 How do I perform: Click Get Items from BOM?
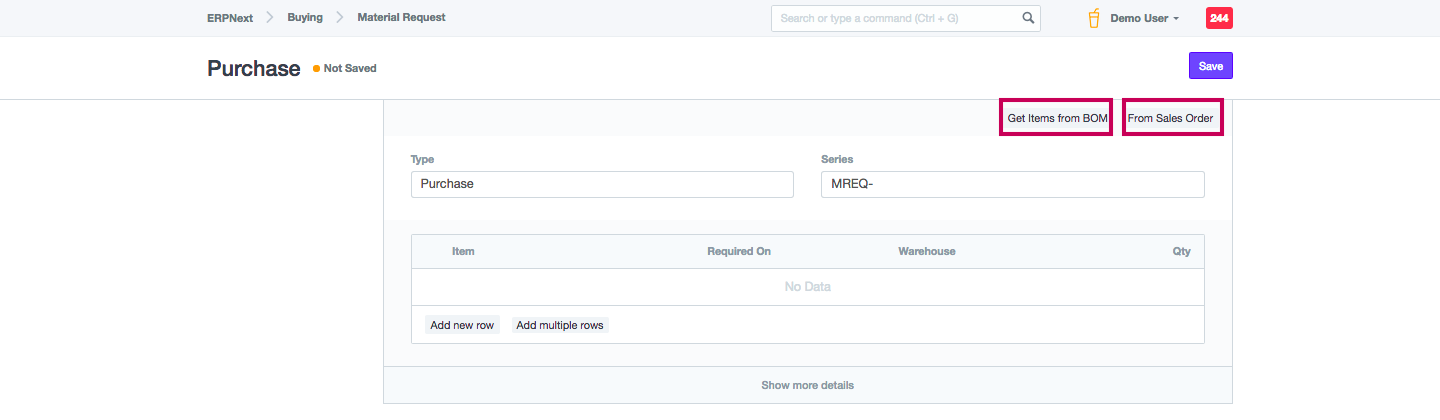pos(1057,118)
